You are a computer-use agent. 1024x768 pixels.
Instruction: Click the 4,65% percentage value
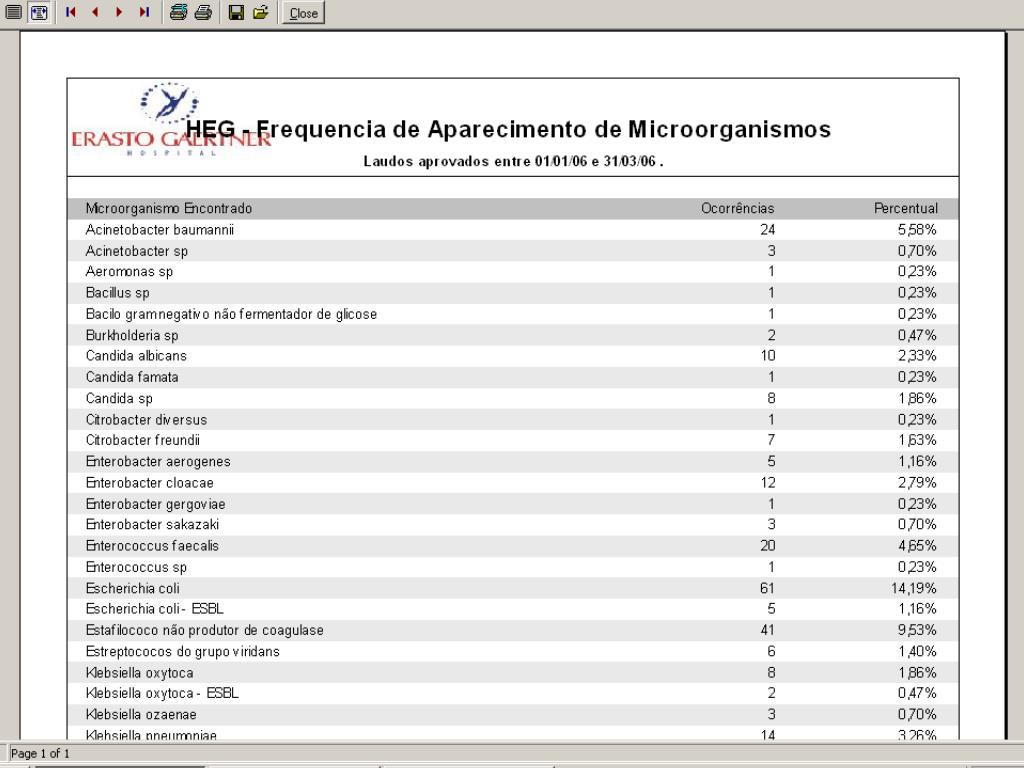pyautogui.click(x=917, y=546)
